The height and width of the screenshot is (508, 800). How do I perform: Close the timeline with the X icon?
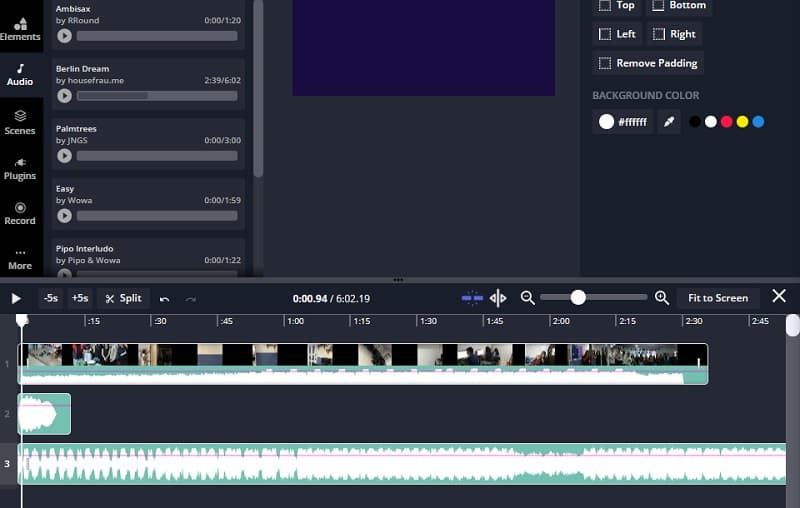coord(779,296)
